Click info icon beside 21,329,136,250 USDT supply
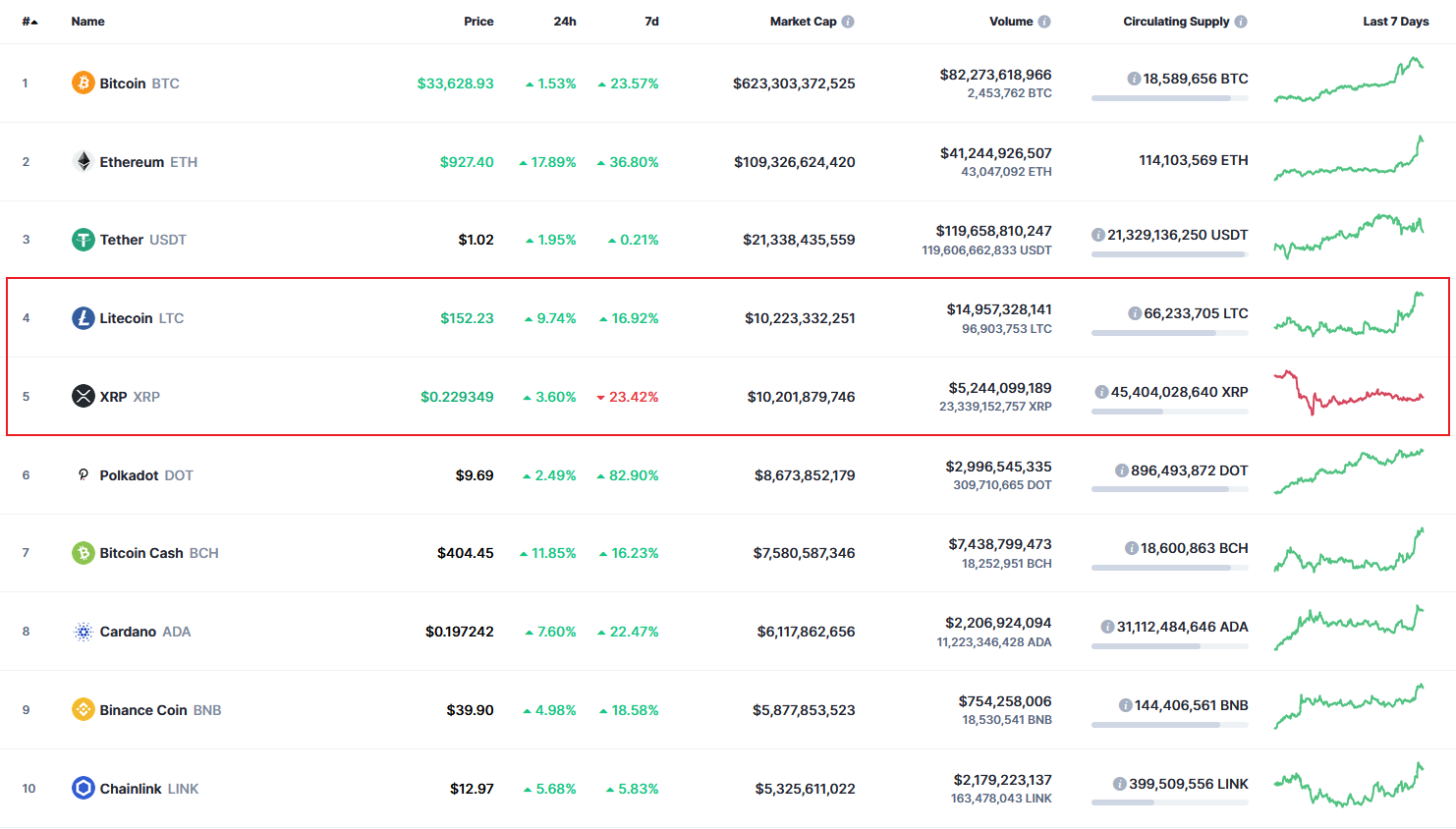 point(1098,235)
